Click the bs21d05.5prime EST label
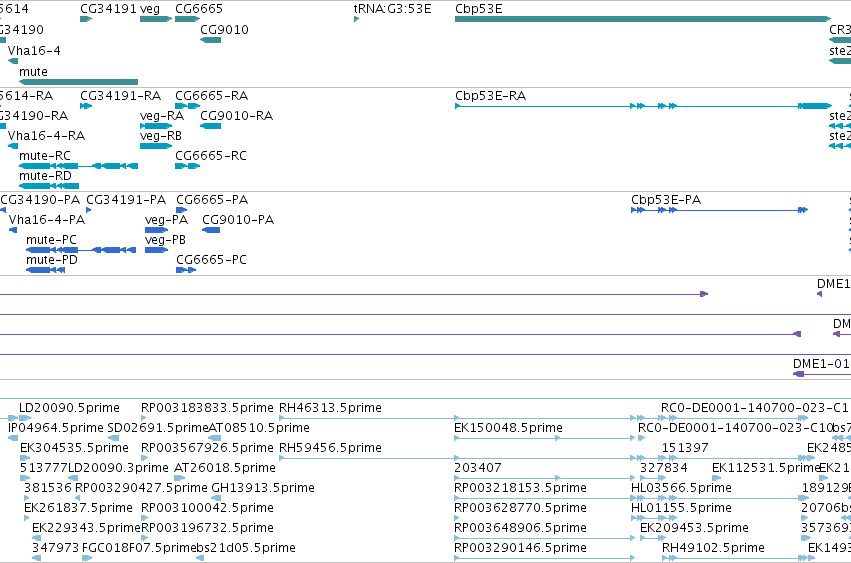The width and height of the screenshot is (851, 563). 245,548
